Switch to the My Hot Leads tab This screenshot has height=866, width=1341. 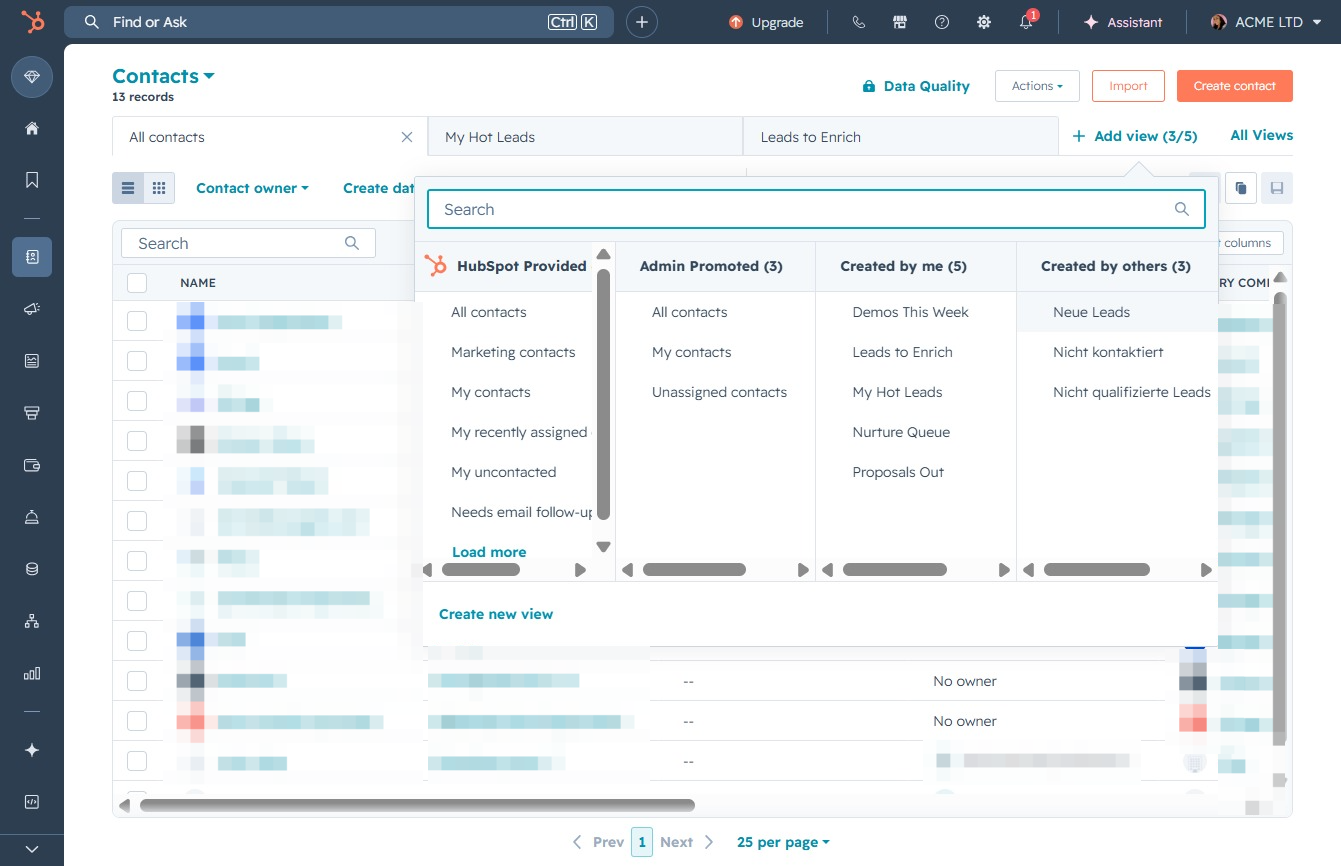(585, 137)
